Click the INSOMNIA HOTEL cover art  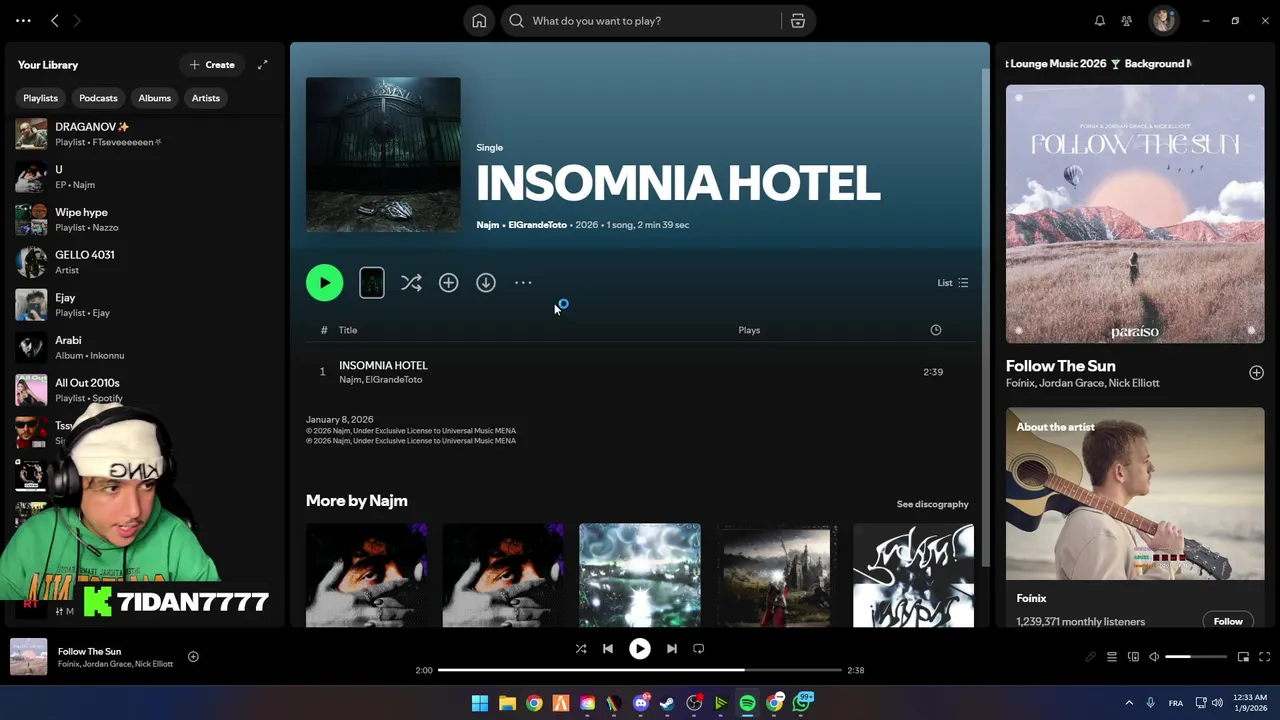(x=383, y=155)
